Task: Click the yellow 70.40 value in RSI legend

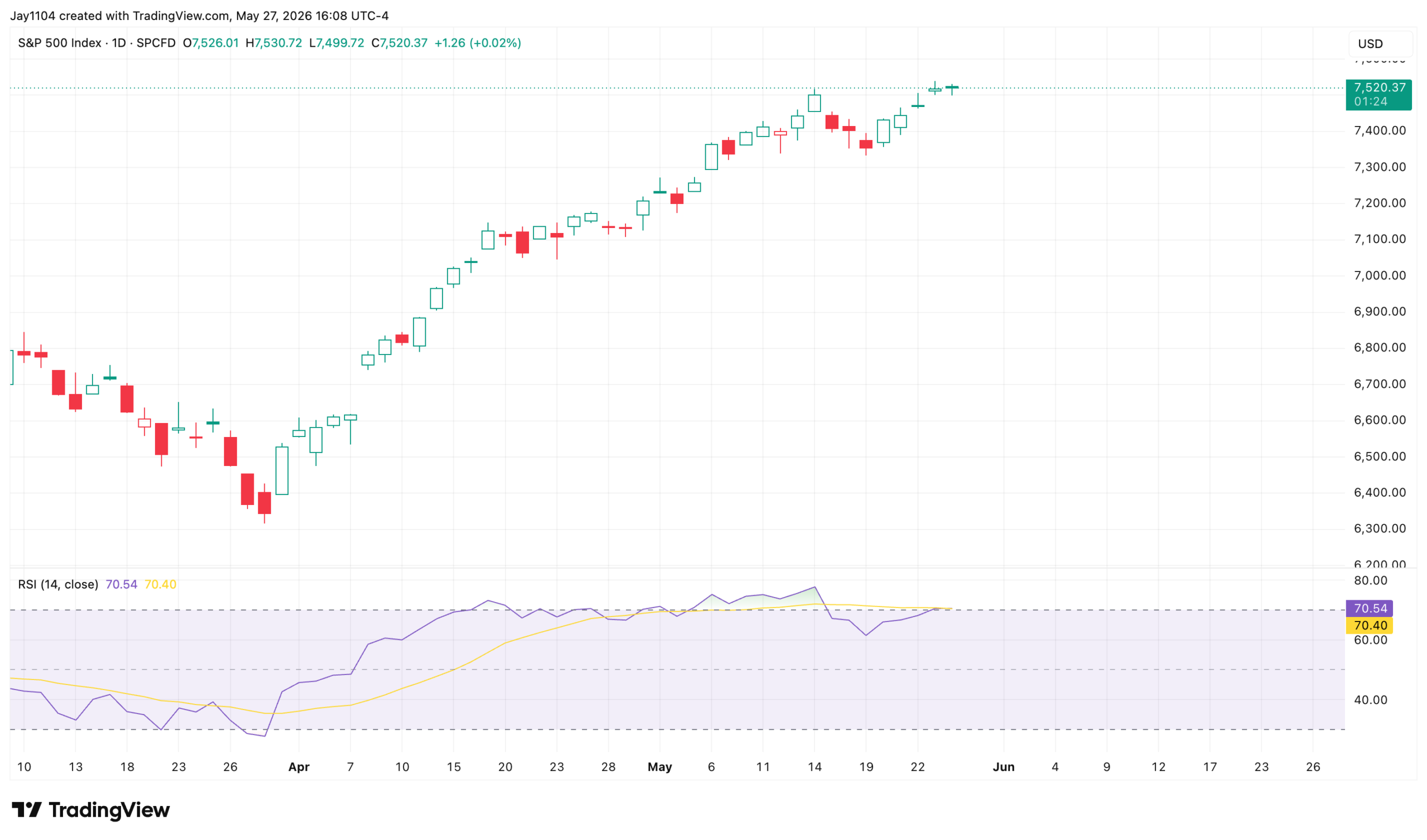Action: pyautogui.click(x=160, y=585)
